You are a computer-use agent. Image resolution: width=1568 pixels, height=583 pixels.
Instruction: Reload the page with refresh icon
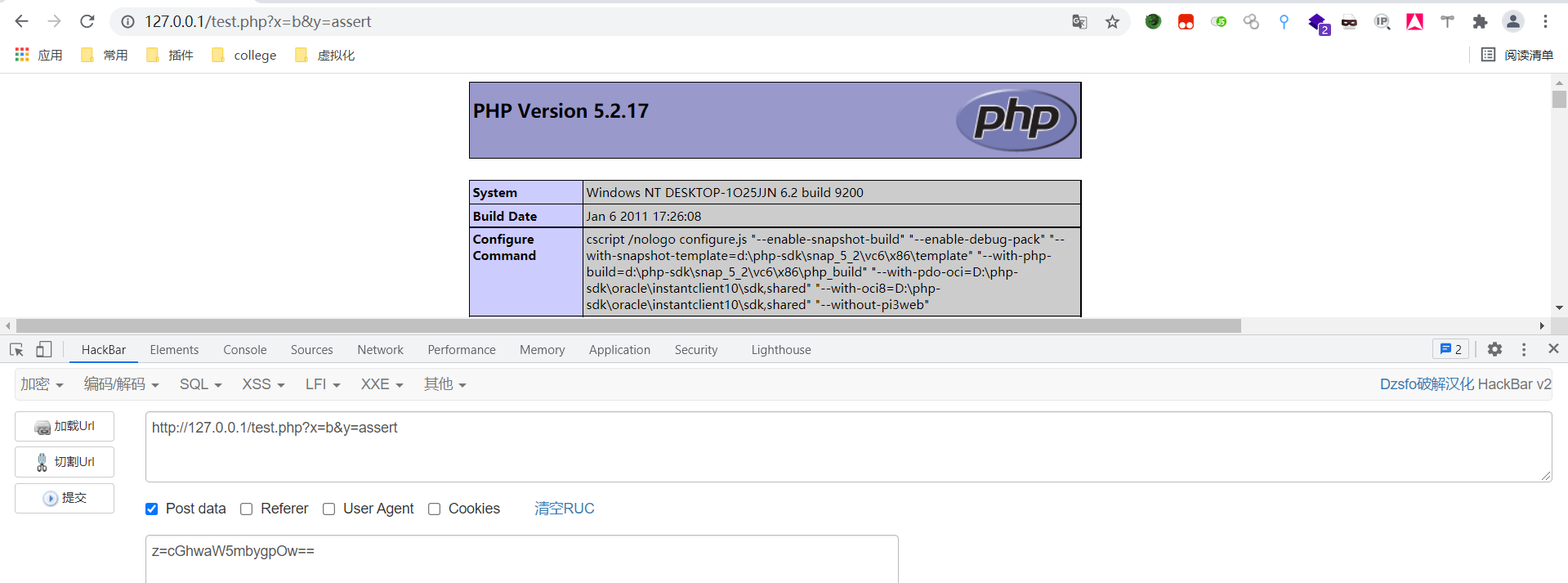[x=87, y=21]
